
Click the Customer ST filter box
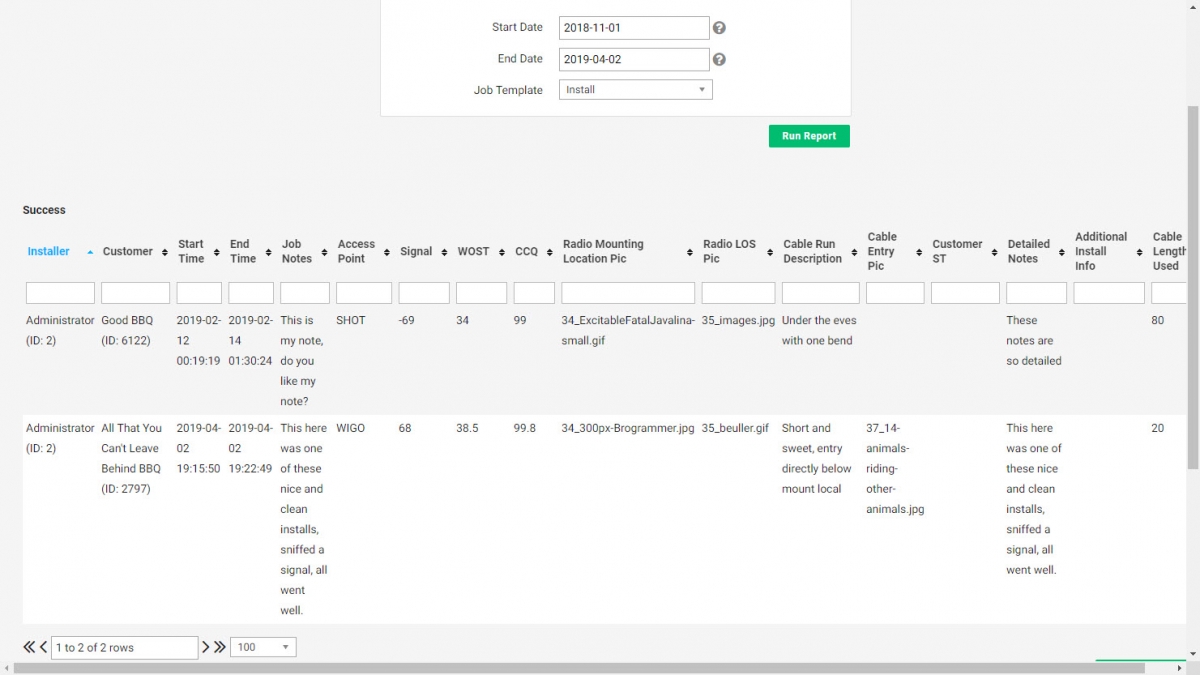coord(965,293)
